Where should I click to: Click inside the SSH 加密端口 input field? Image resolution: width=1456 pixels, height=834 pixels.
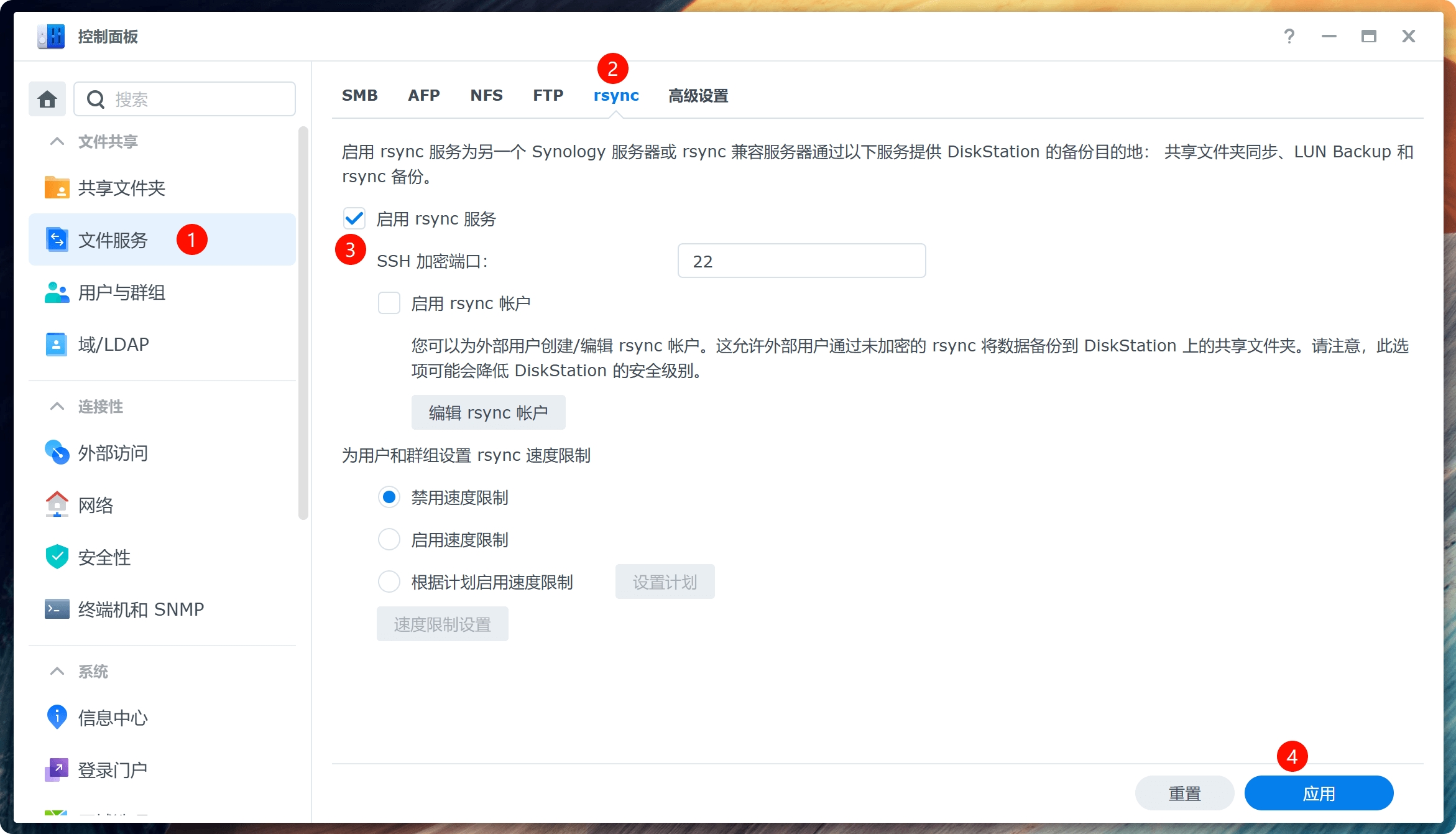pyautogui.click(x=801, y=261)
